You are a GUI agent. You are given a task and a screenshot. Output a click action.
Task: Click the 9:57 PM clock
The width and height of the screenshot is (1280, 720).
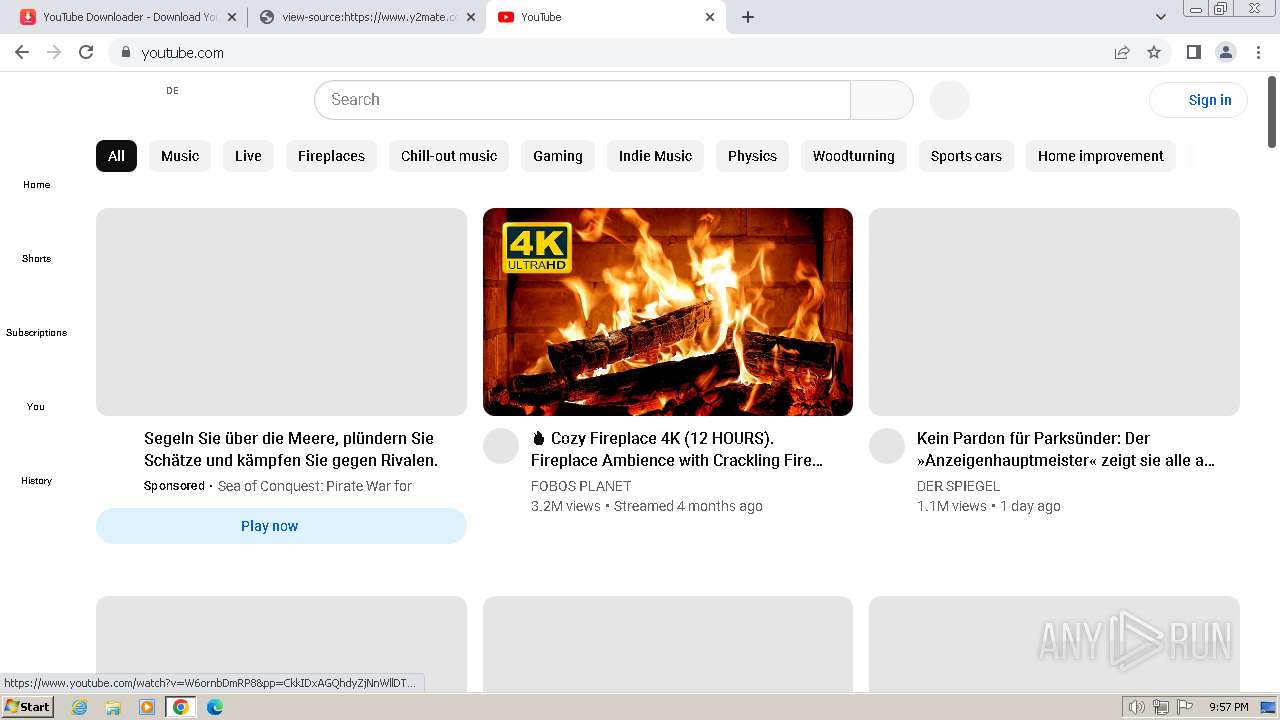1229,707
